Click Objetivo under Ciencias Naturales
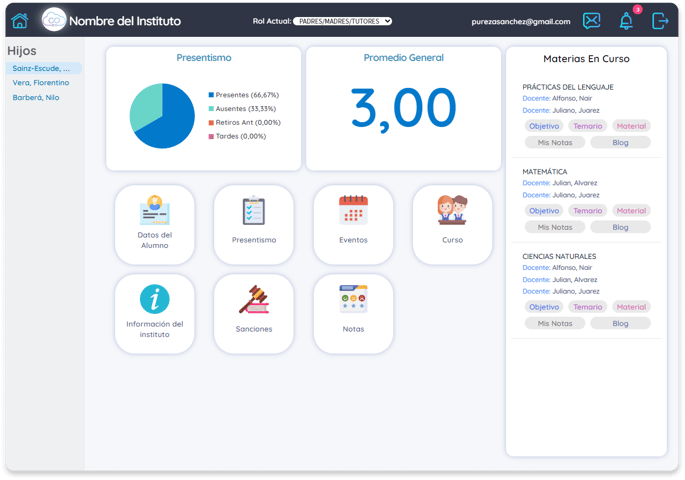Viewport: 685px width, 480px height. 544,307
